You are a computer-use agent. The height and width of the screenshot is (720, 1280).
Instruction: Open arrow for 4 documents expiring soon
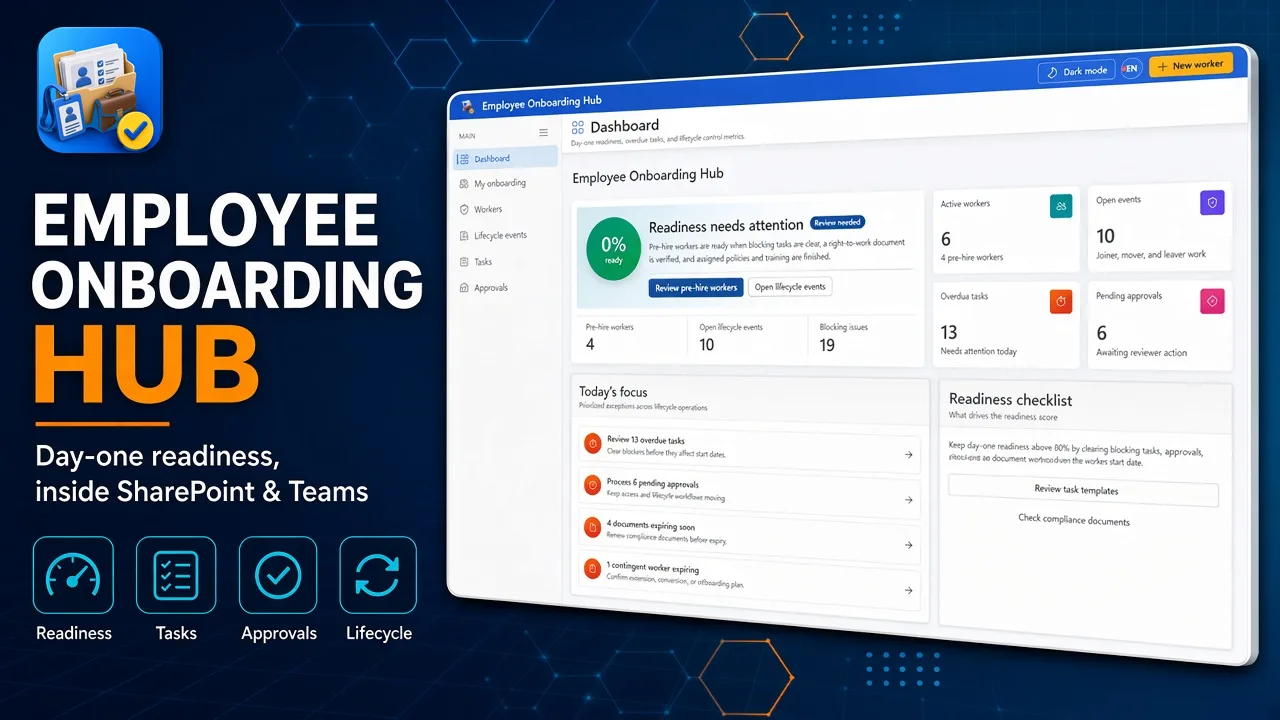909,545
